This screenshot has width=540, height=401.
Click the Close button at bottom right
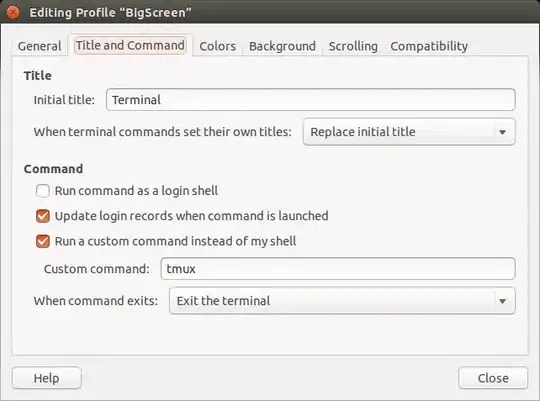493,378
